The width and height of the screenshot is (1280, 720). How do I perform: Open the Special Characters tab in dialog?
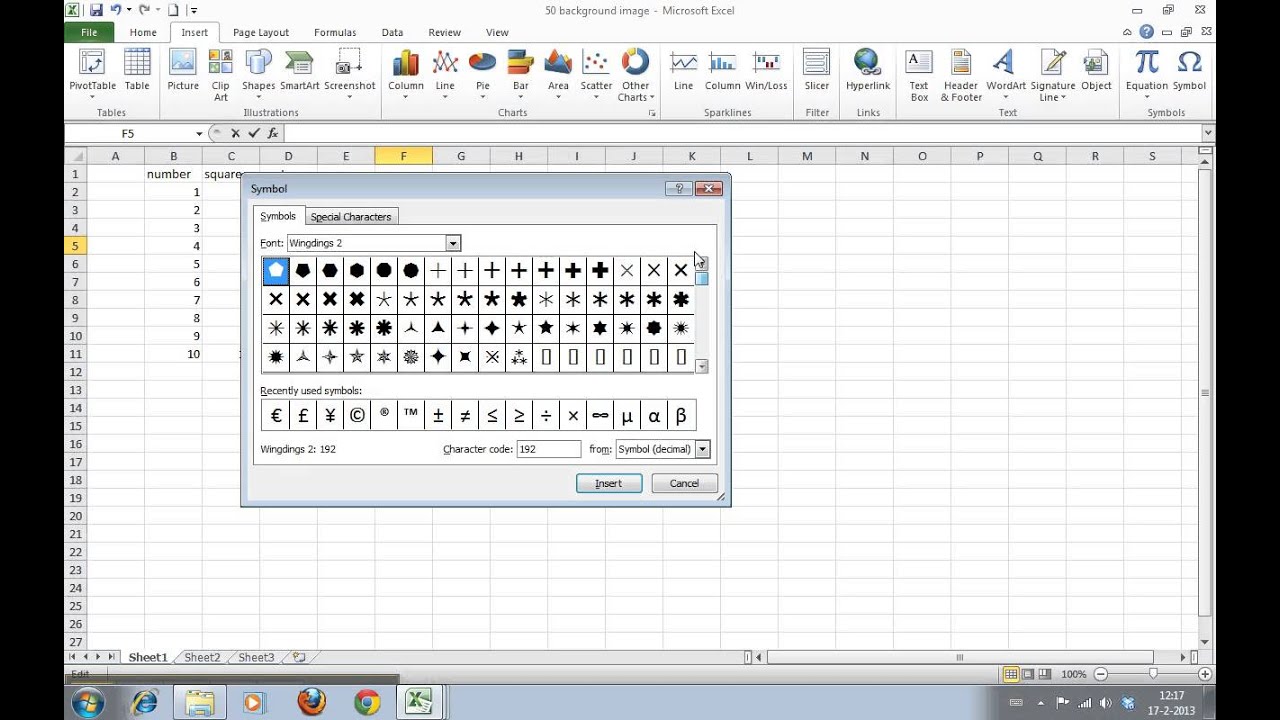351,216
